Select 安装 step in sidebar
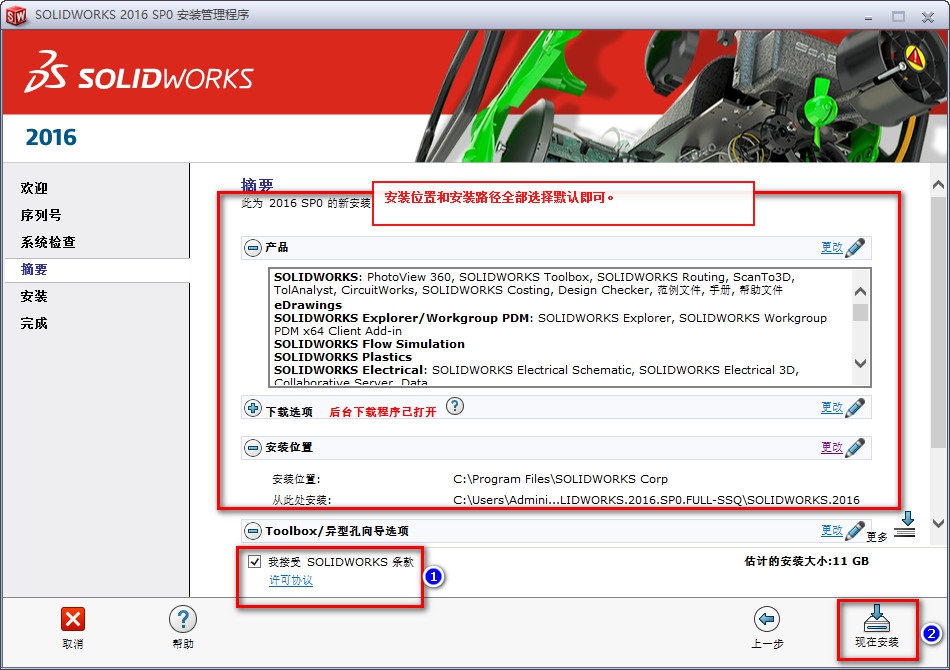The image size is (950, 670). pyautogui.click(x=34, y=296)
